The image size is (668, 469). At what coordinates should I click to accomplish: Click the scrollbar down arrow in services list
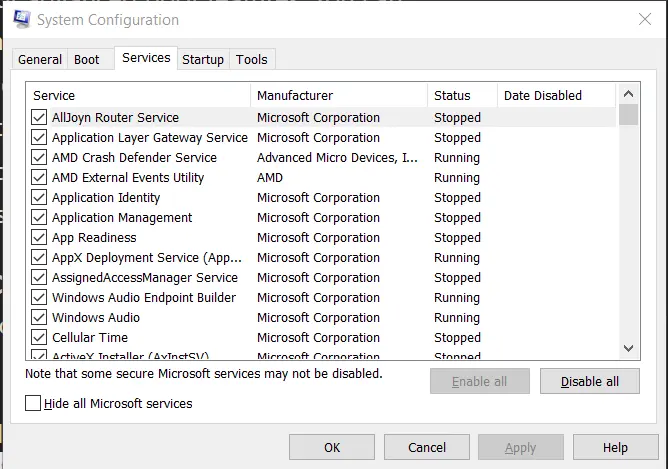click(629, 348)
